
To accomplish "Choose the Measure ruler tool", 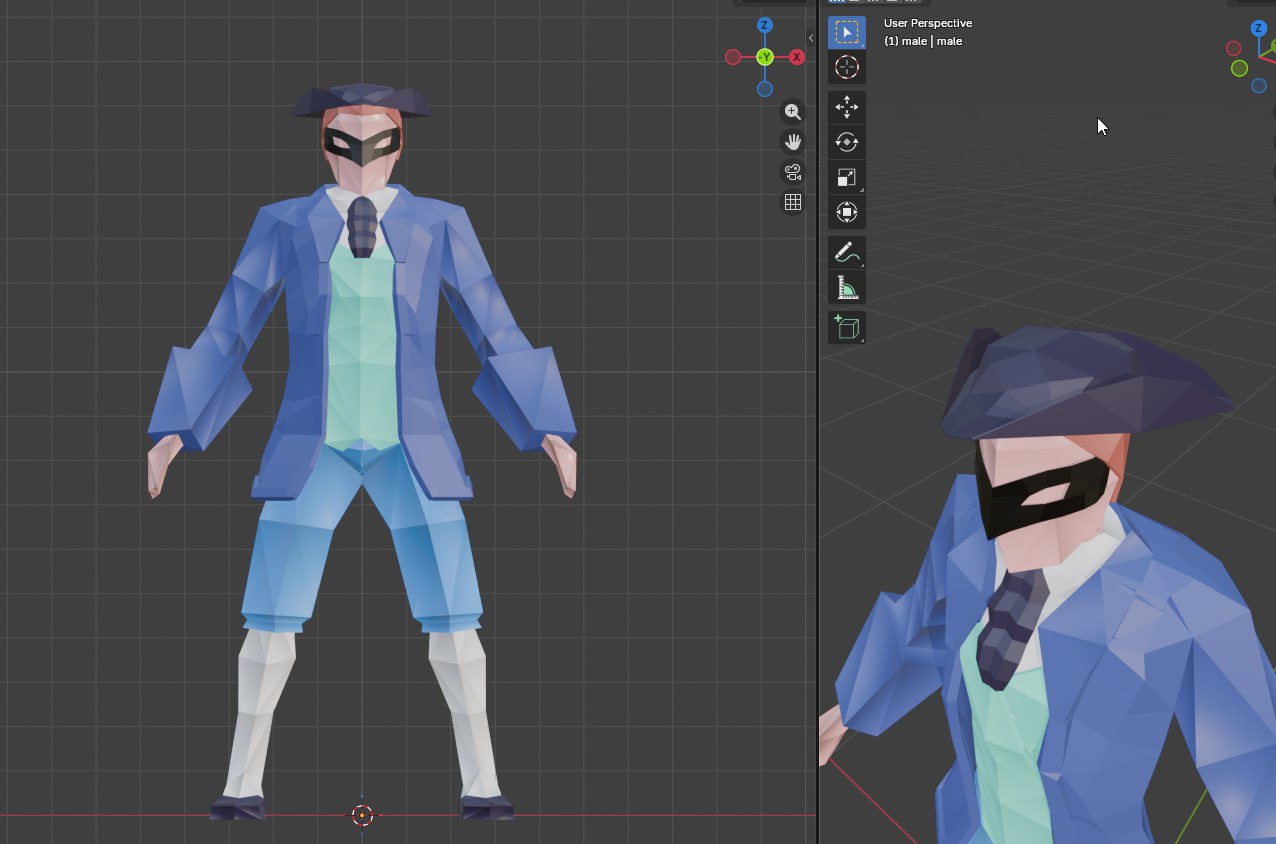I will point(847,288).
